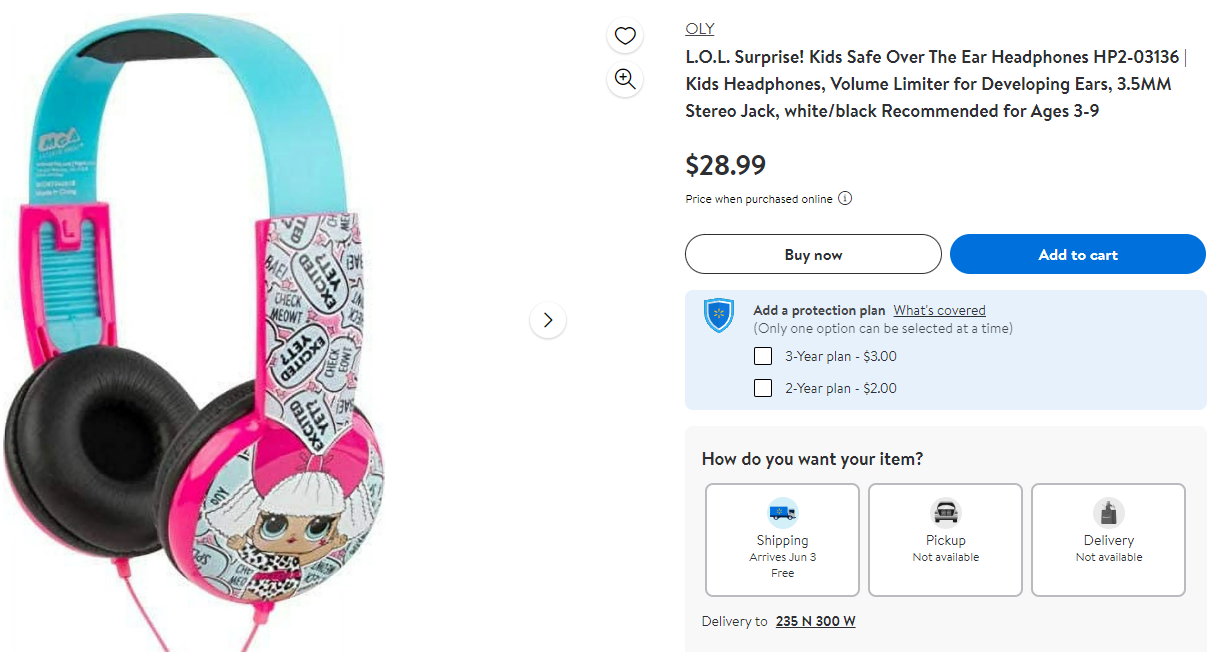Click the "How do you want your item?" heading

pyautogui.click(x=812, y=459)
